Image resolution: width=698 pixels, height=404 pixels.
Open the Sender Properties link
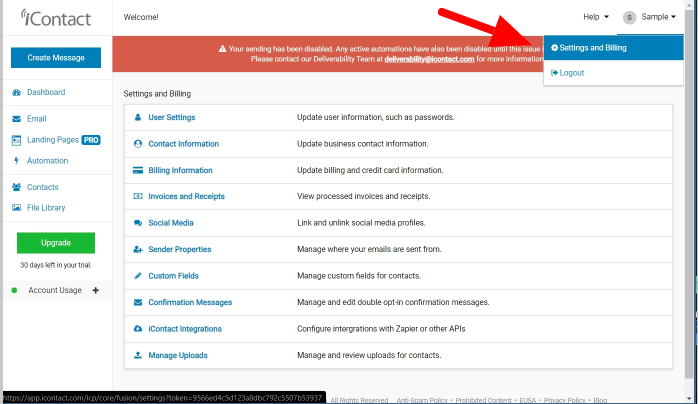[179, 249]
